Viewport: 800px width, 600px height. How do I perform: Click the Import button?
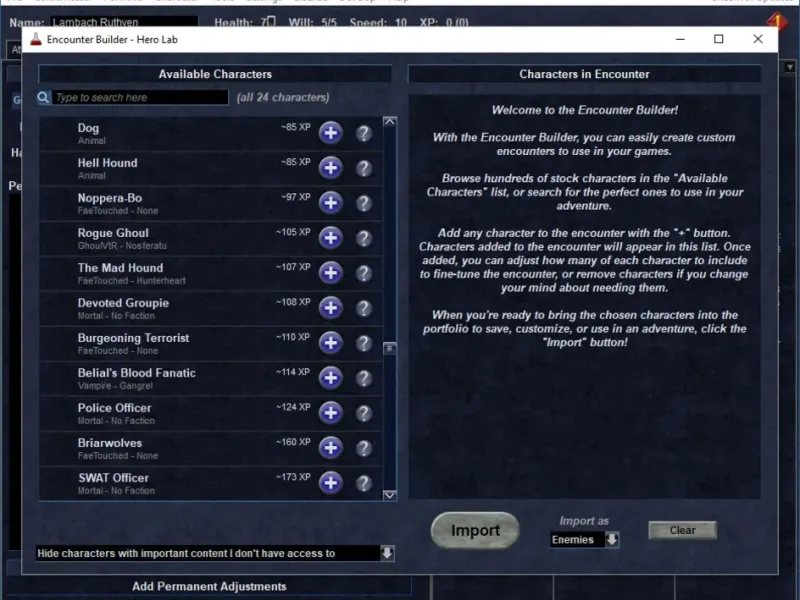click(x=475, y=531)
